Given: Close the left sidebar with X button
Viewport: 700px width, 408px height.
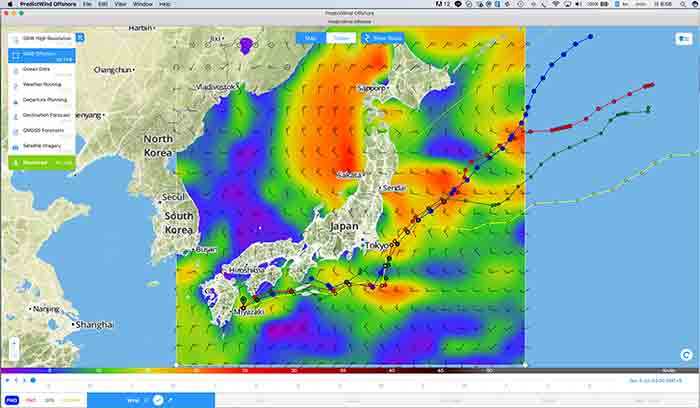Looking at the screenshot, I should point(80,38).
